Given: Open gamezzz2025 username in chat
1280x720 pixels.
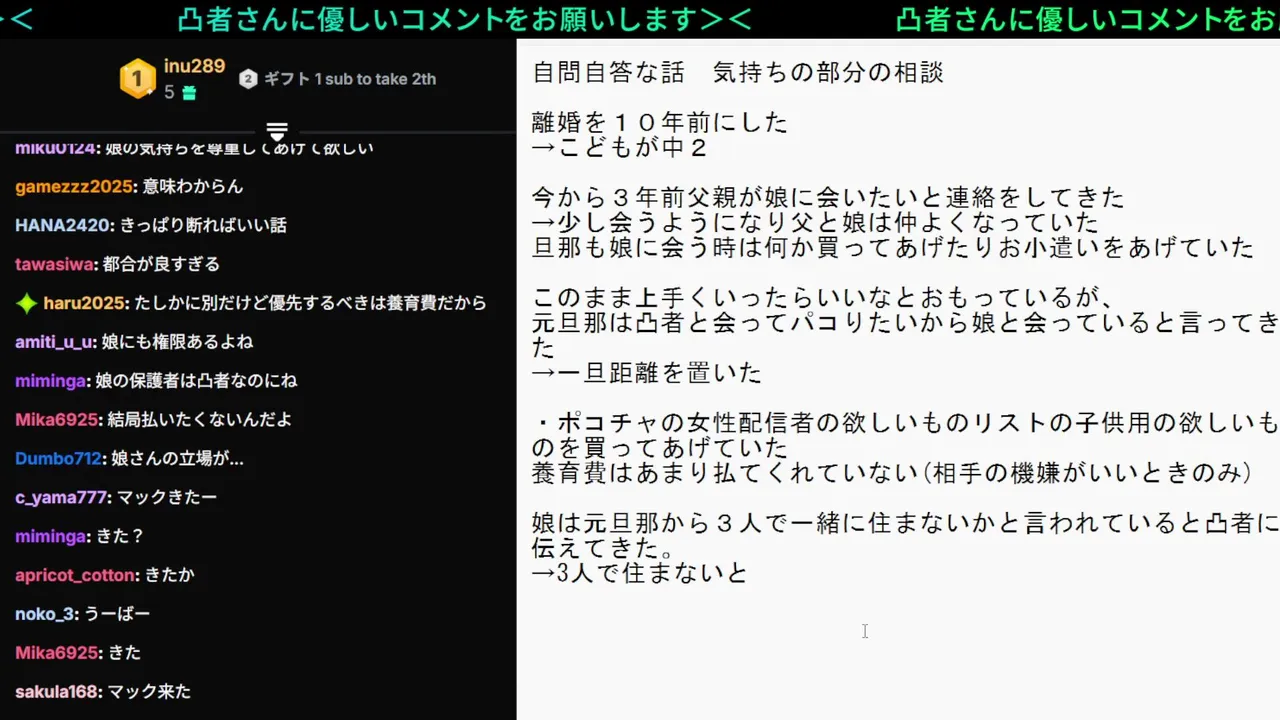Looking at the screenshot, I should tap(74, 186).
